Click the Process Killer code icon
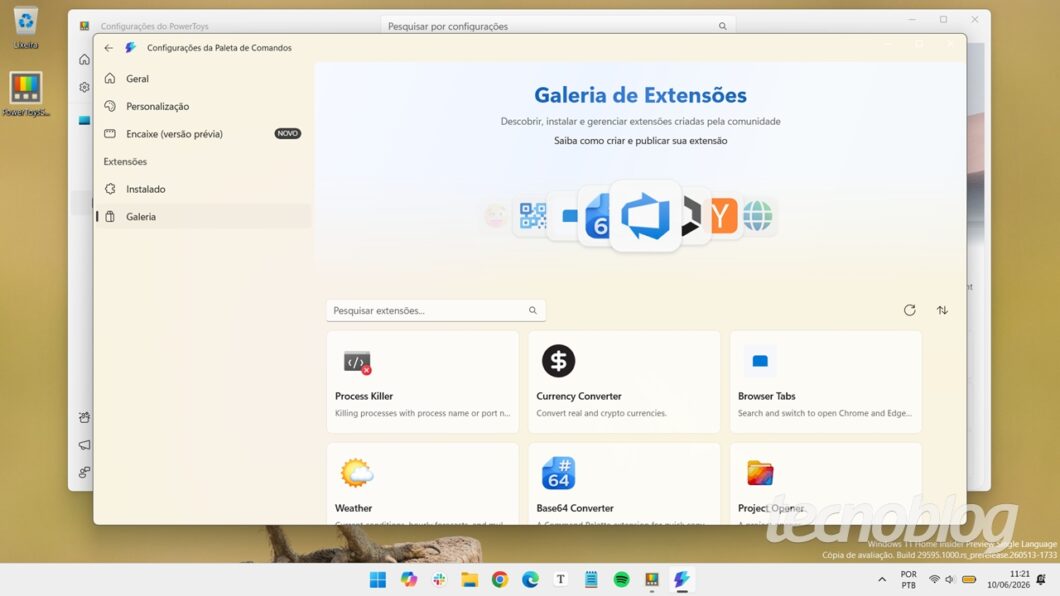The width and height of the screenshot is (1060, 596). pyautogui.click(x=356, y=362)
